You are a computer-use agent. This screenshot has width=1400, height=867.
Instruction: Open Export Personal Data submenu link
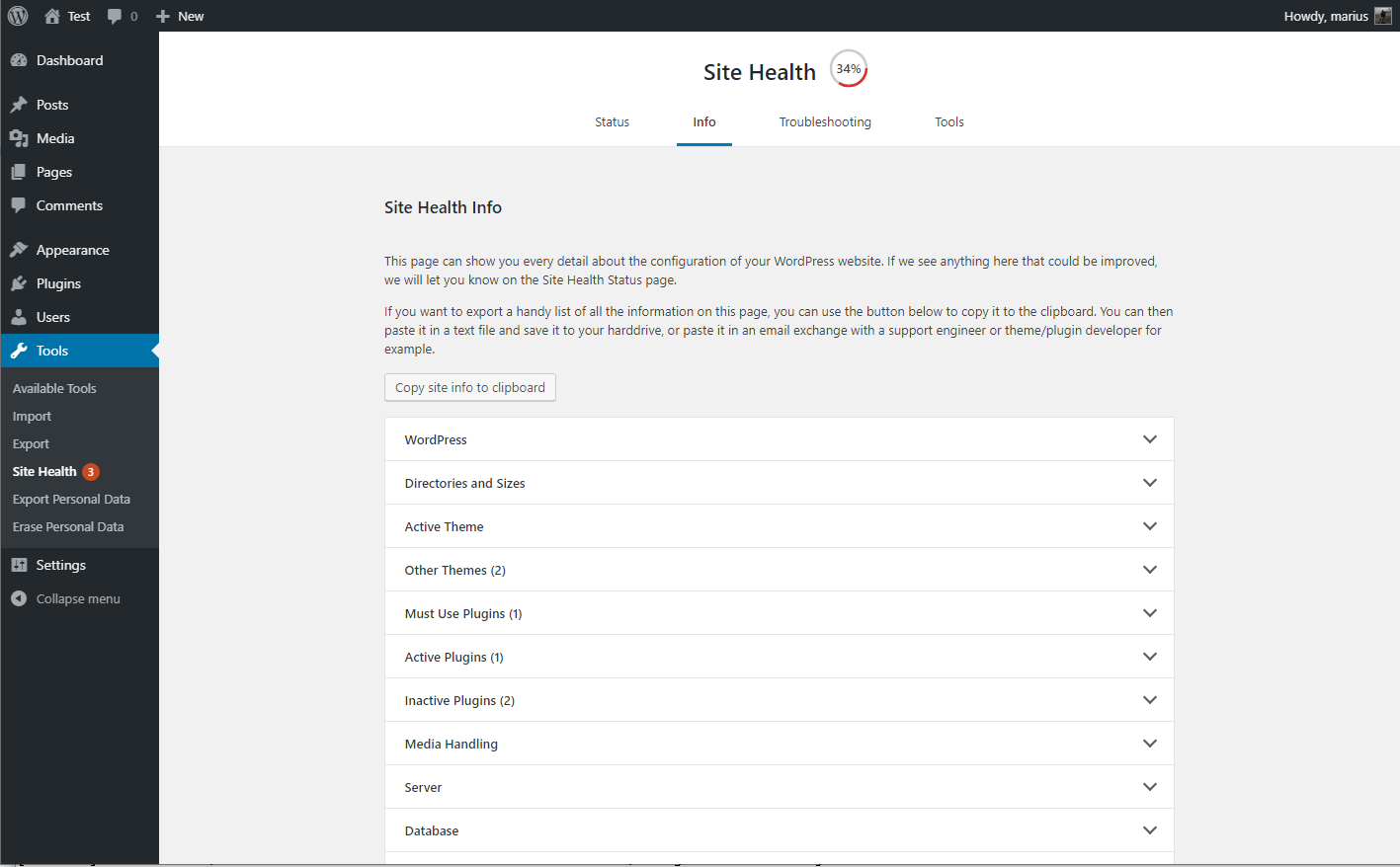click(71, 499)
